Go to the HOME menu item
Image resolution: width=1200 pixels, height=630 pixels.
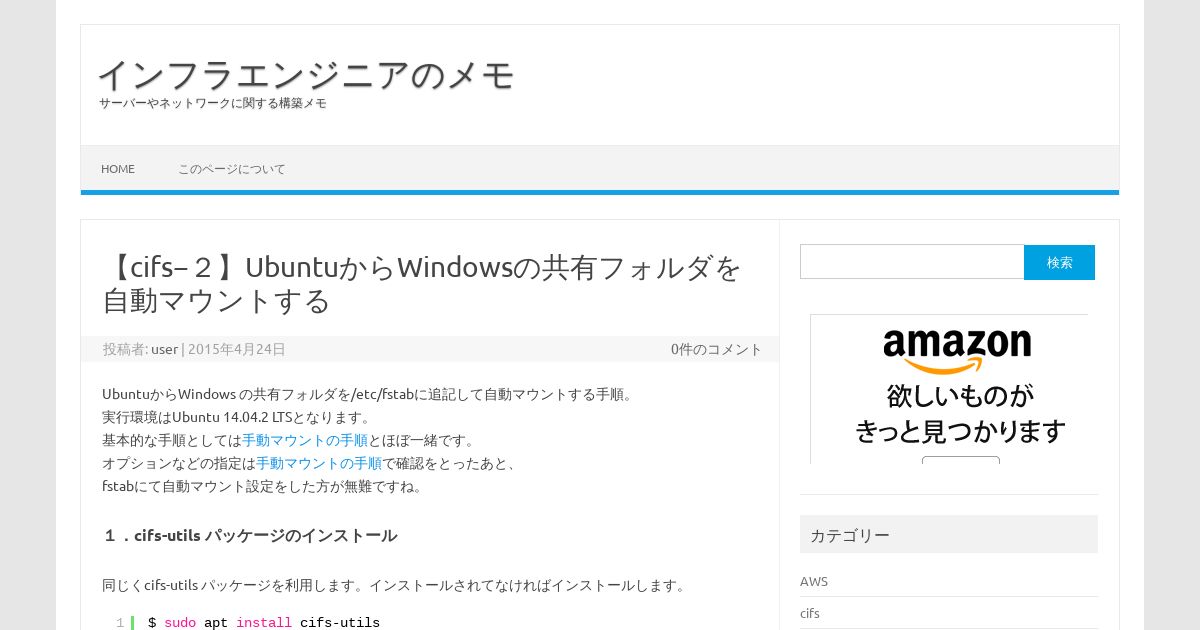coord(118,169)
